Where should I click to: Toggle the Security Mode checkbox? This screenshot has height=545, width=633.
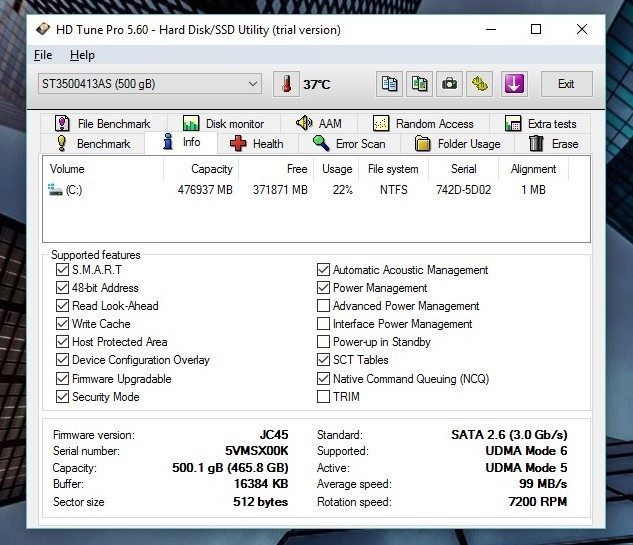tap(62, 397)
